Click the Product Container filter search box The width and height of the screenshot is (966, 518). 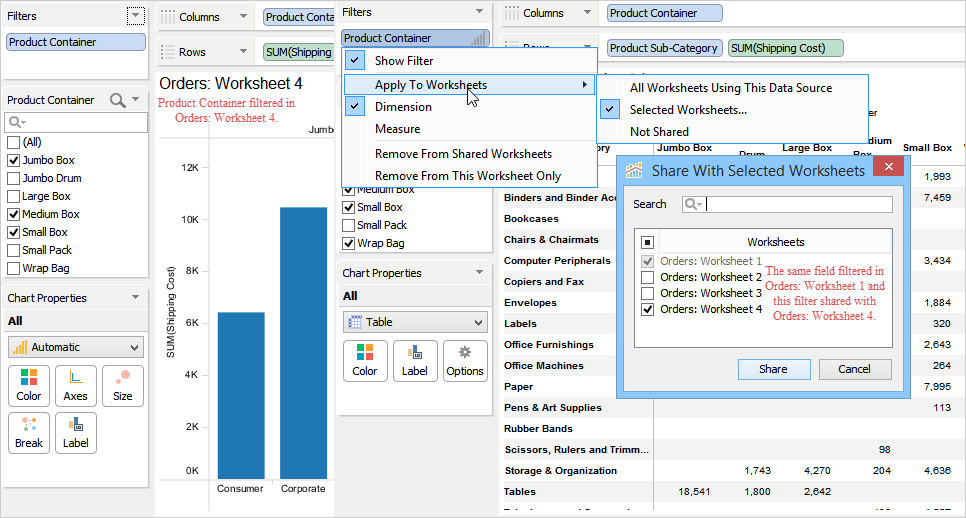(x=76, y=123)
